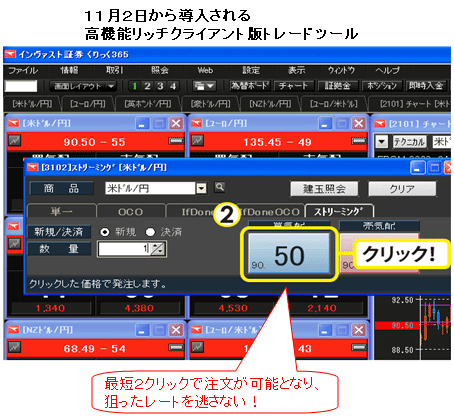This screenshot has height=417, width=454.
Task: Open the 取引 menu
Action: click(x=114, y=70)
